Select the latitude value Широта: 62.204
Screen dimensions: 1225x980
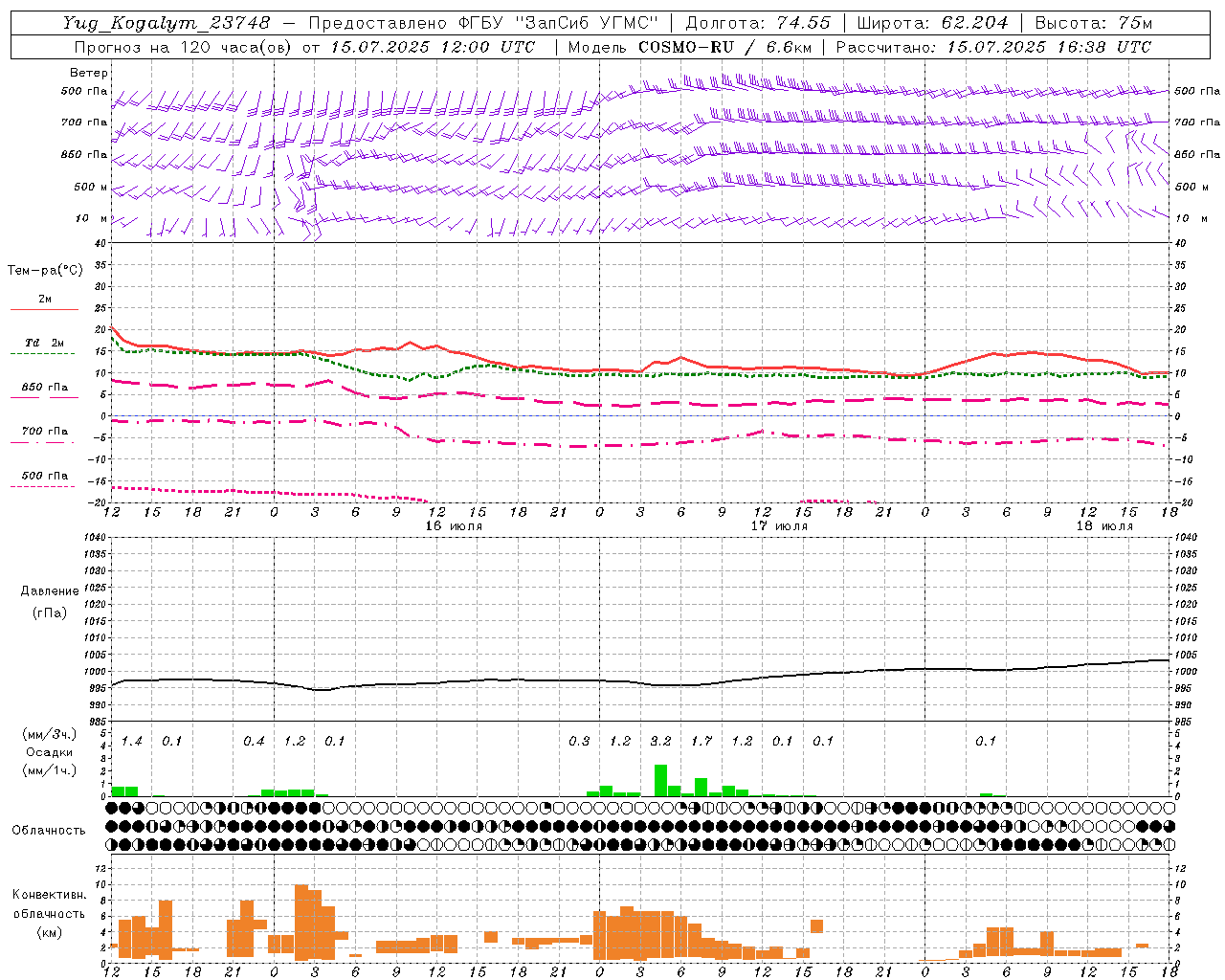point(932,23)
